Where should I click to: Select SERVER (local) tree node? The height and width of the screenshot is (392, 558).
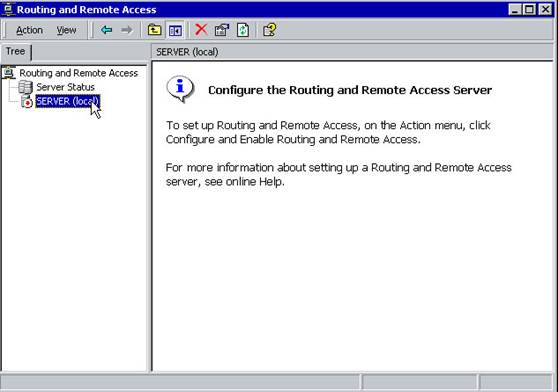tap(68, 101)
